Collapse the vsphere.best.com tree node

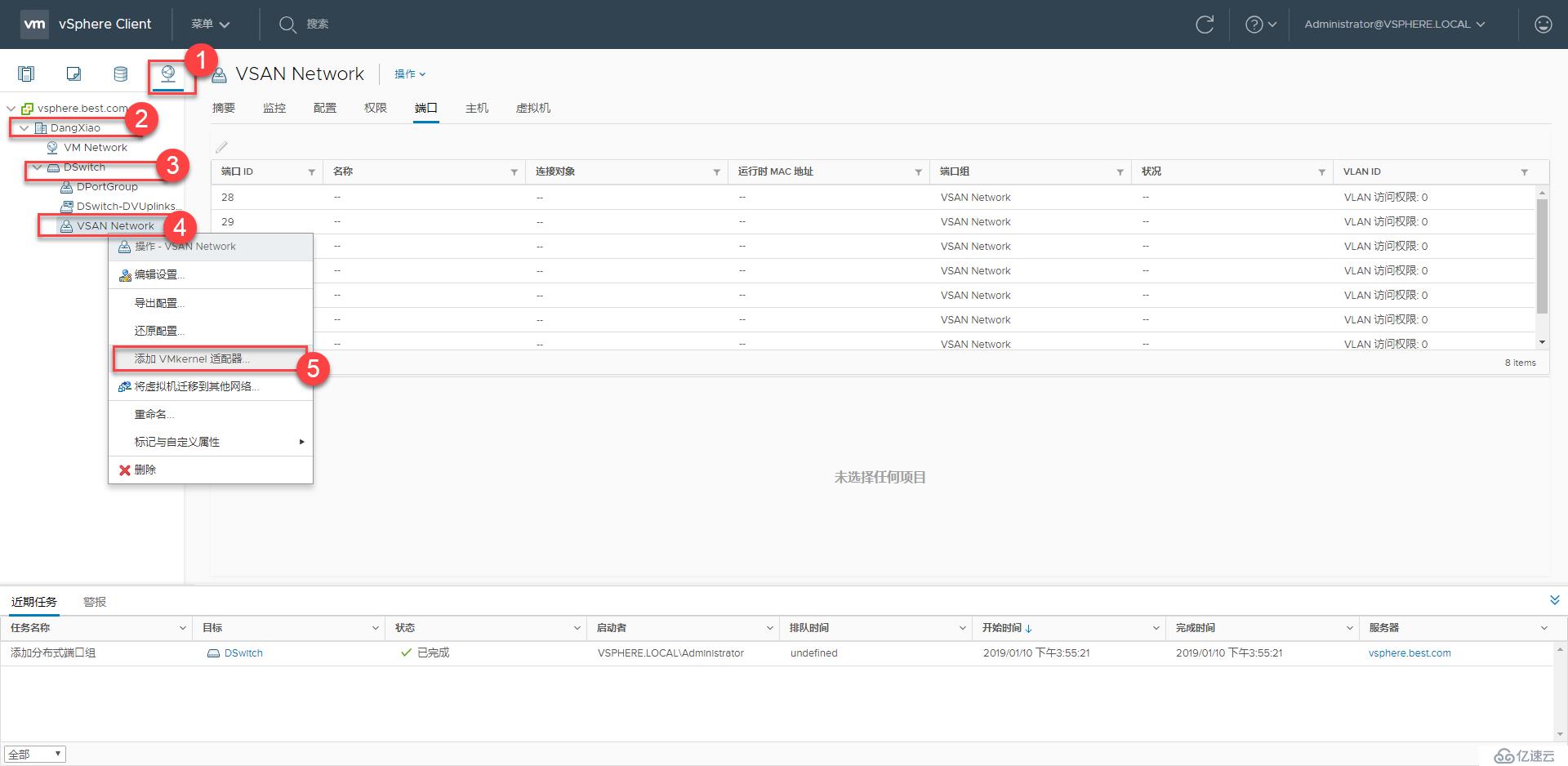point(11,108)
